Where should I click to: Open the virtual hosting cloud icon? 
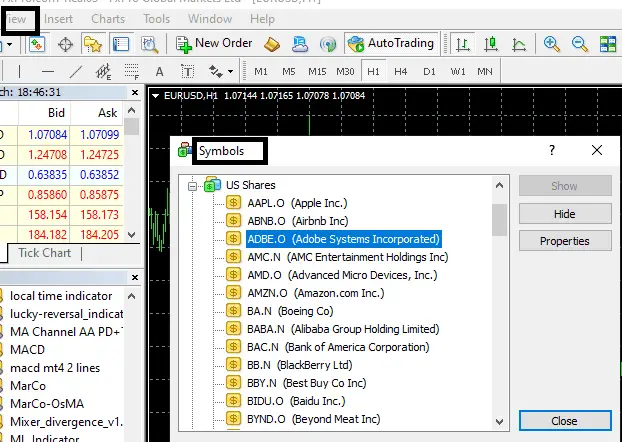300,44
